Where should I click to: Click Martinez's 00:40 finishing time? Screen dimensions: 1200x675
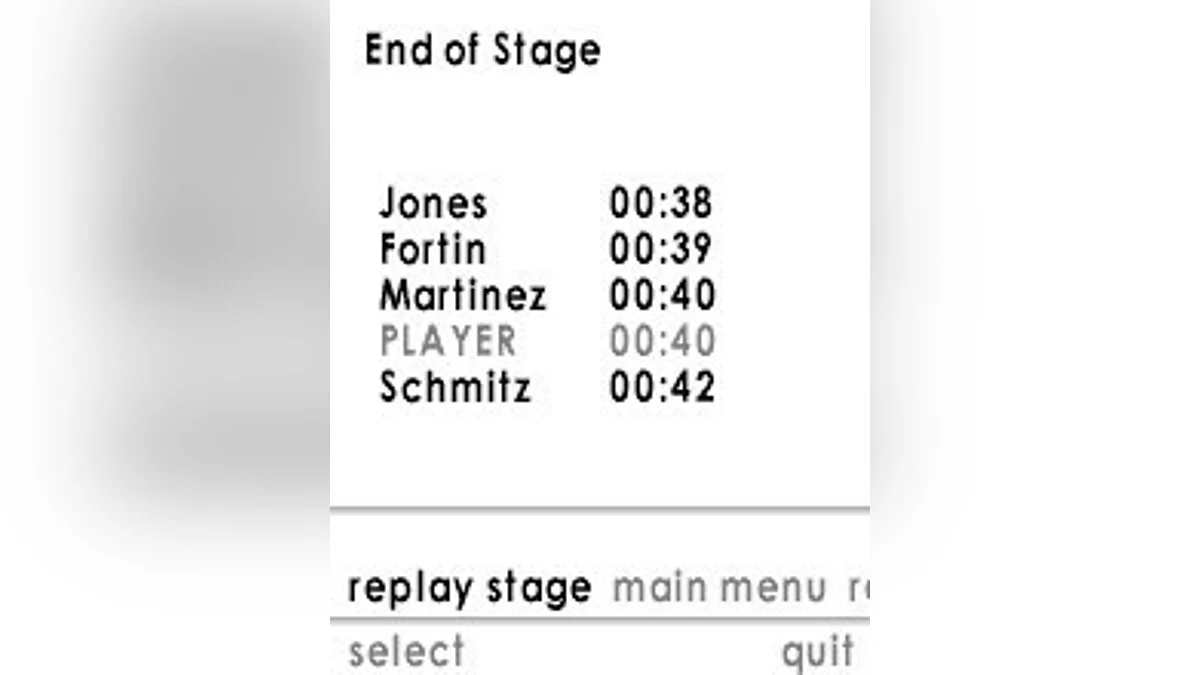pos(662,296)
